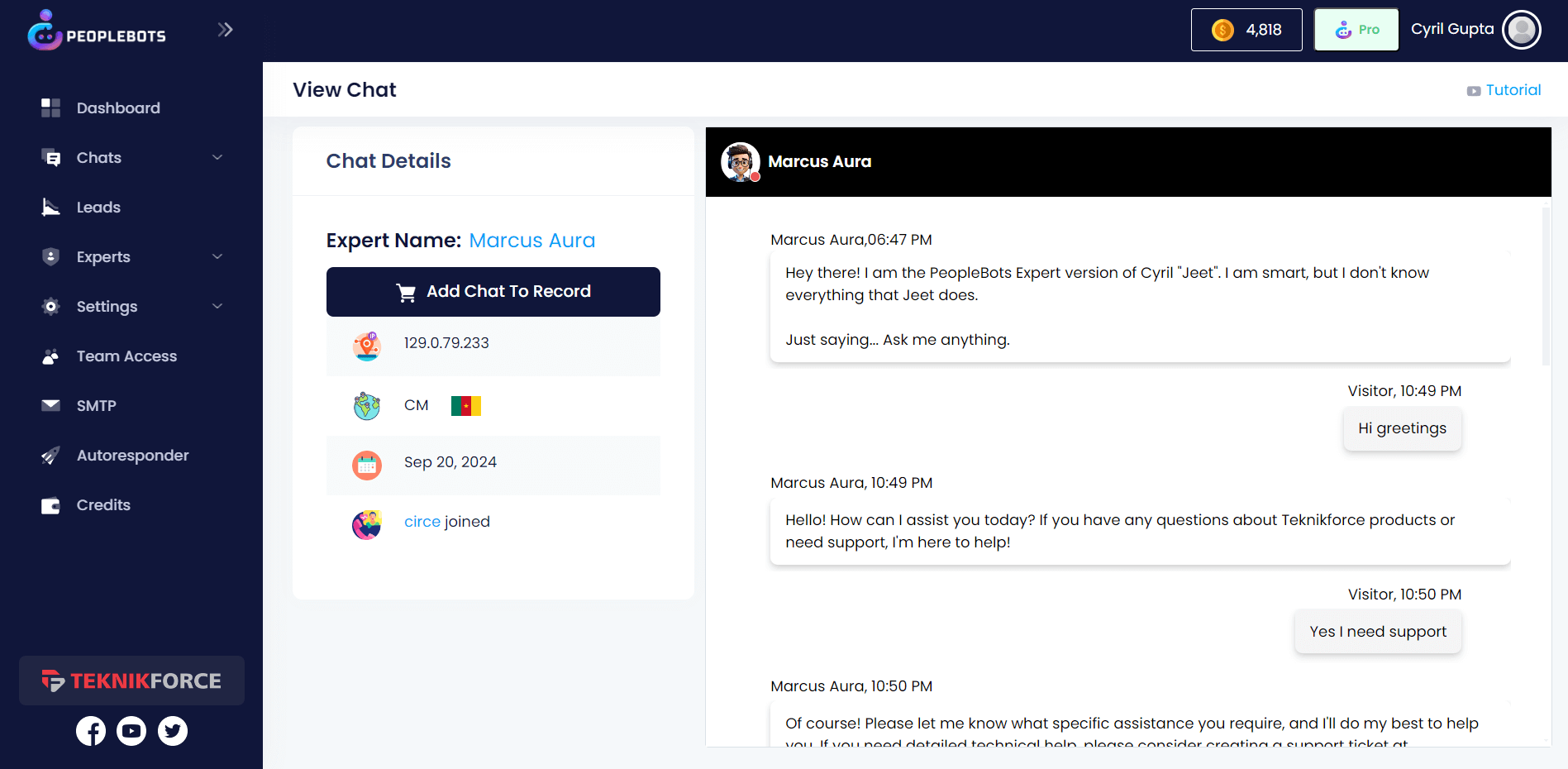Click Marcus Aura's chat header avatar

740,162
